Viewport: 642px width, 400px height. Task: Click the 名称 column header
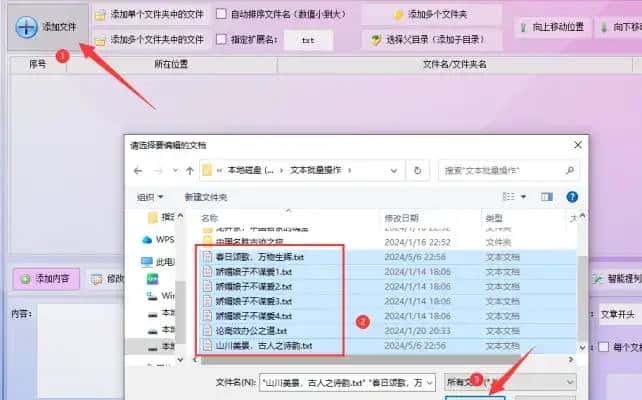[x=209, y=219]
